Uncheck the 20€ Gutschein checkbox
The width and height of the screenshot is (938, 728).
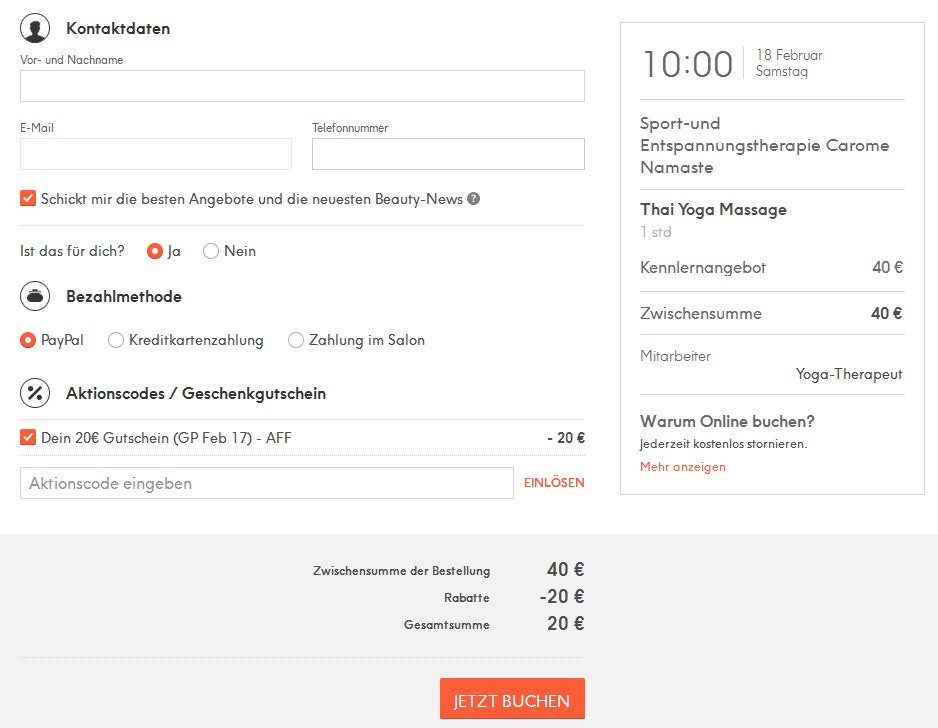pos(28,437)
